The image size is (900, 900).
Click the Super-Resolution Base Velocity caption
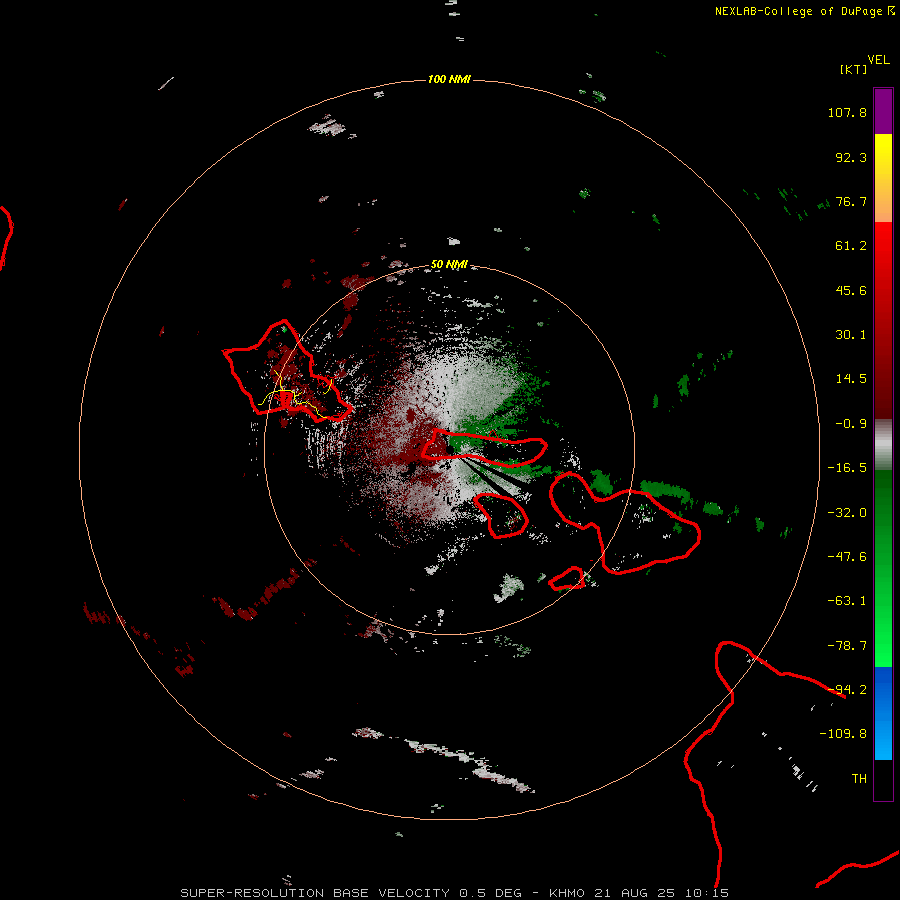point(454,893)
